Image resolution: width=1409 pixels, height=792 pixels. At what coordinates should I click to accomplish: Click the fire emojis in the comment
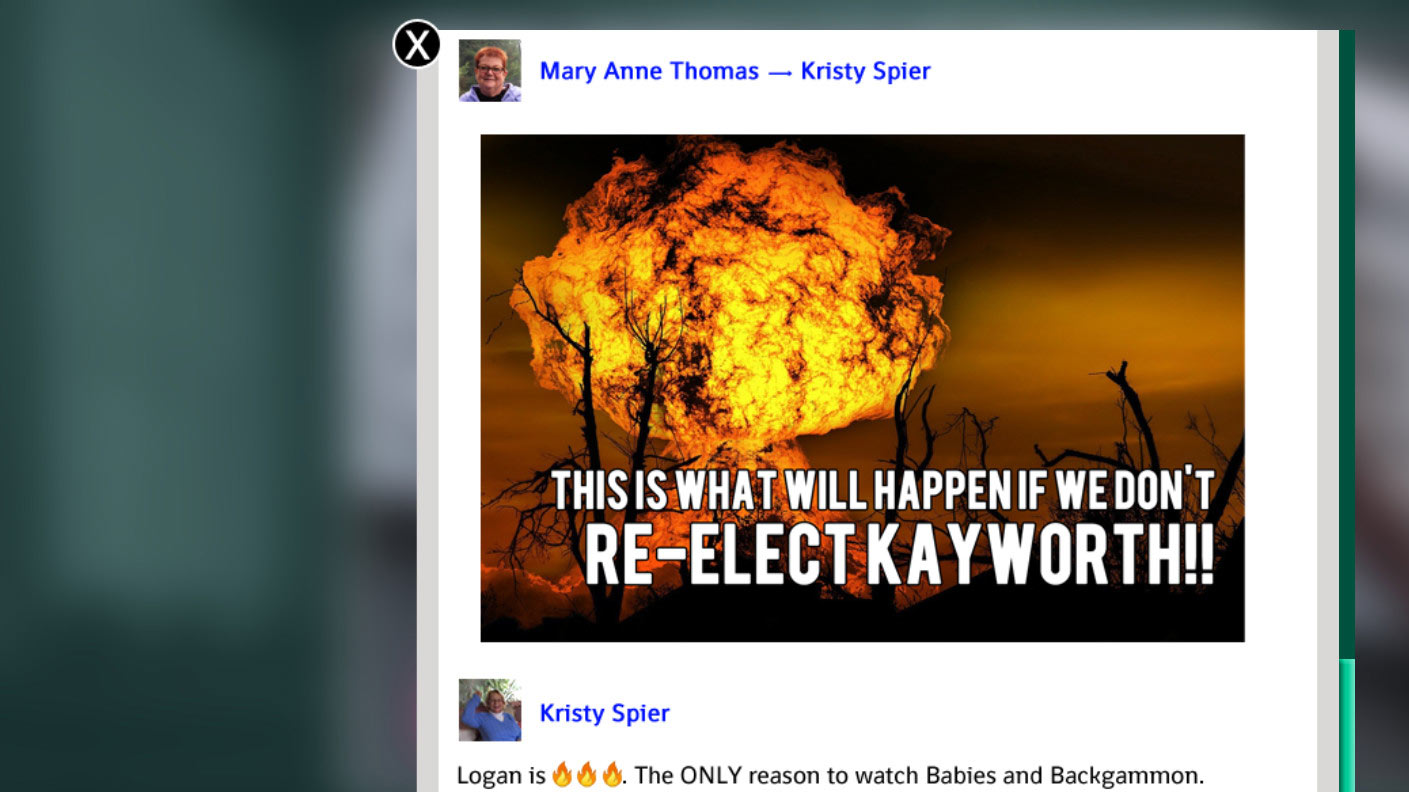(587, 774)
